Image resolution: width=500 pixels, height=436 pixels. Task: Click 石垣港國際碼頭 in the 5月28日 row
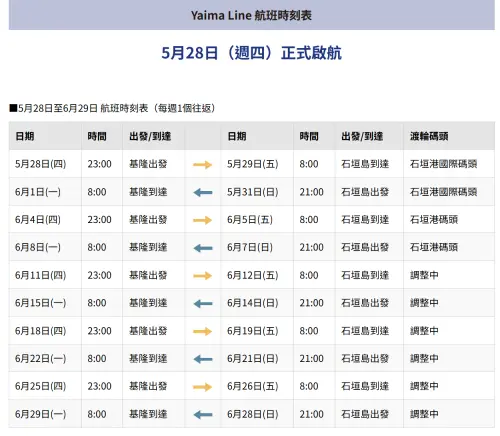click(443, 164)
